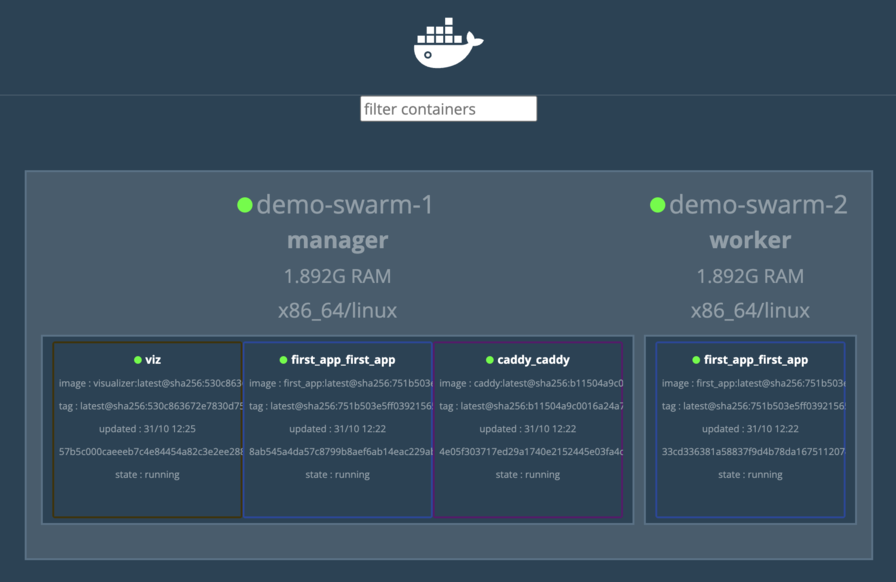This screenshot has height=582, width=896.
Task: Click green dot of worker's first_app_first_app
Action: (x=696, y=360)
